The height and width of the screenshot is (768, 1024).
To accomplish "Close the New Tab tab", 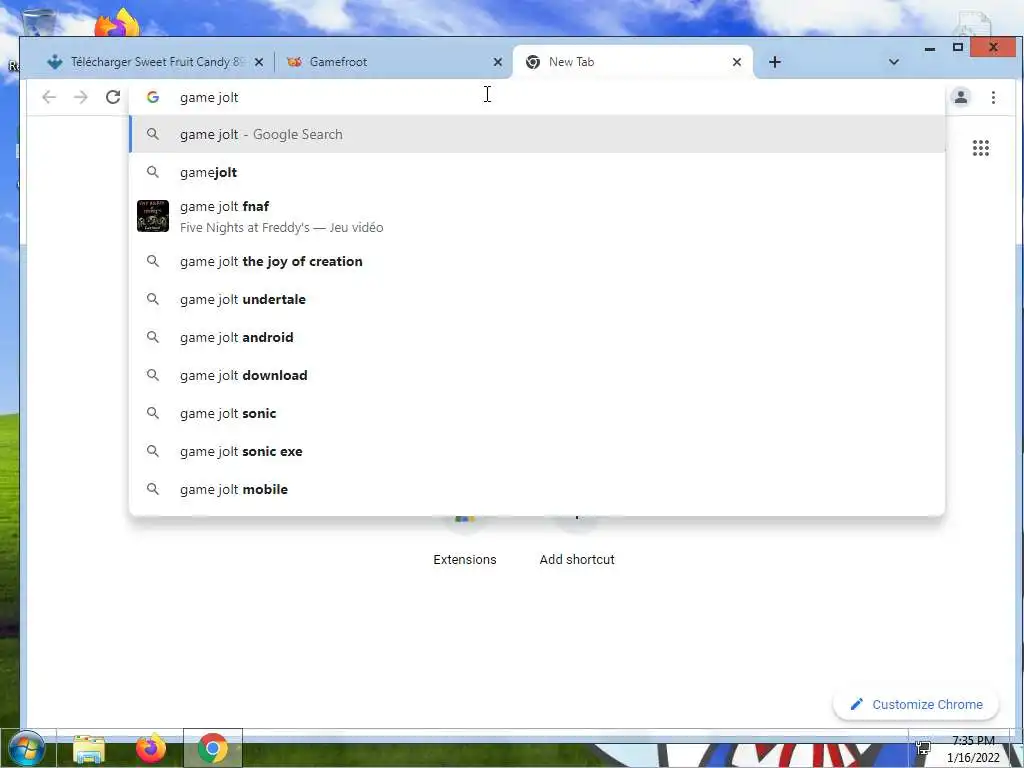I will click(x=737, y=62).
